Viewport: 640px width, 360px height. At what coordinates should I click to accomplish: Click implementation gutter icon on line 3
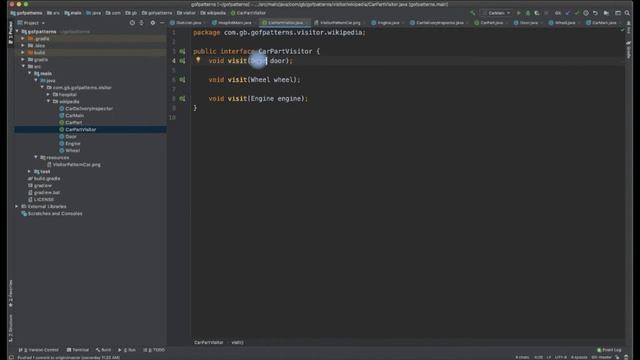[x=182, y=51]
